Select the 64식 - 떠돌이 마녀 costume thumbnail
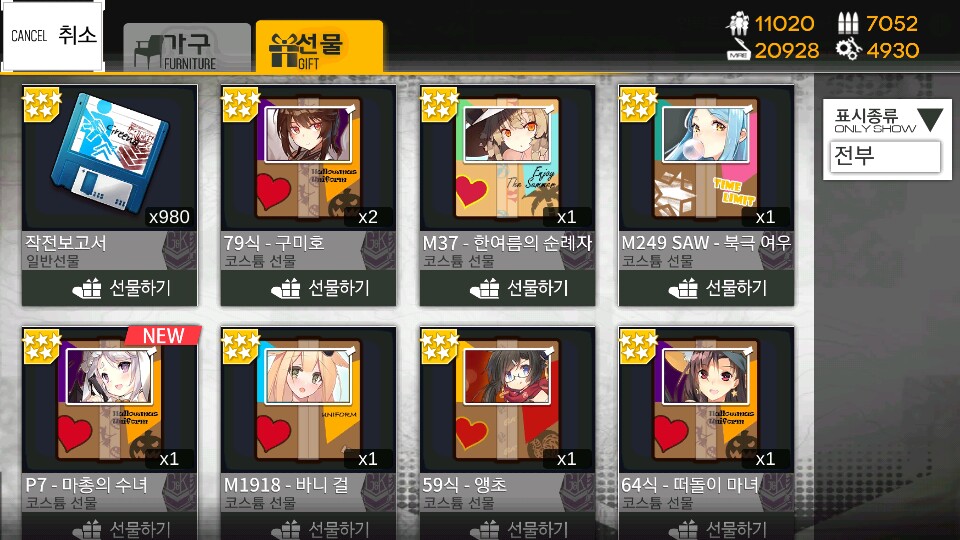 [x=706, y=400]
